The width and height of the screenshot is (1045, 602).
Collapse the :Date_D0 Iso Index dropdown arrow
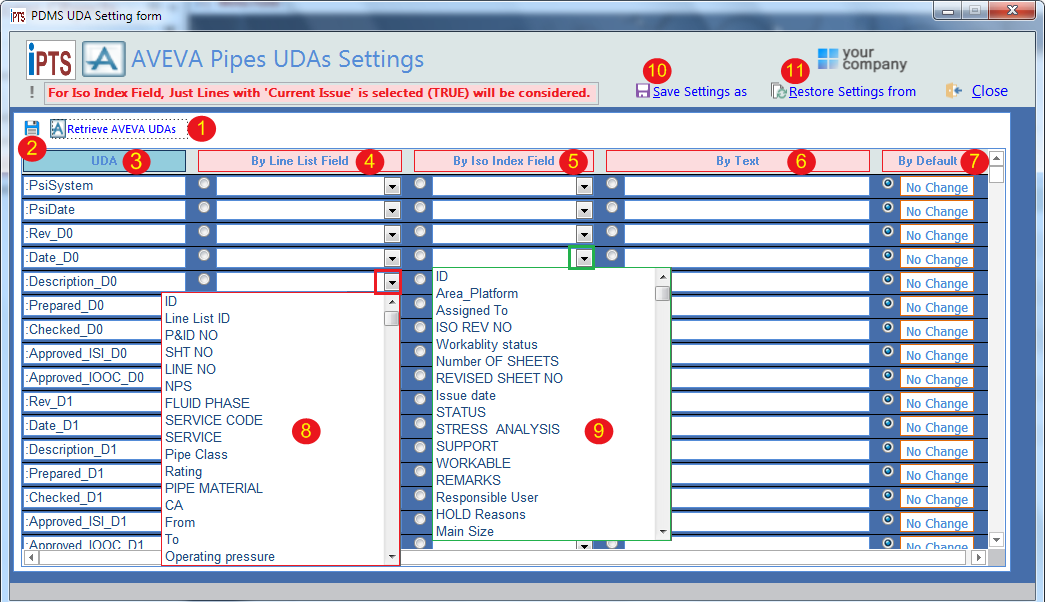click(x=584, y=259)
